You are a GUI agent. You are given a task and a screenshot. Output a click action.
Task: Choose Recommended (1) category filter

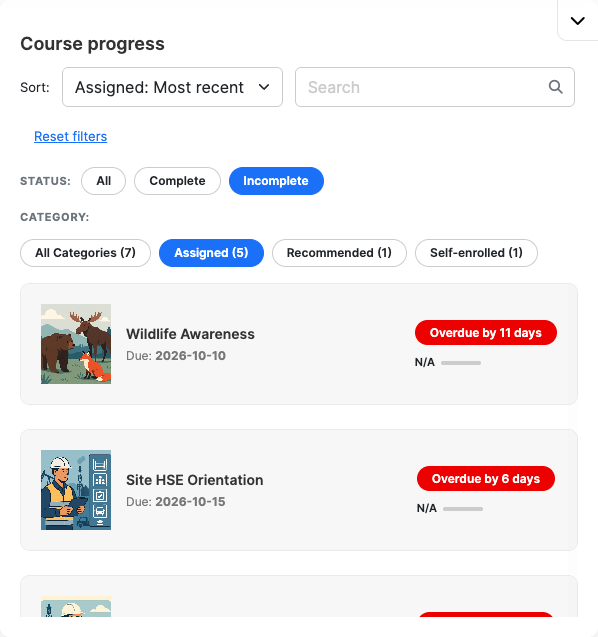click(339, 253)
